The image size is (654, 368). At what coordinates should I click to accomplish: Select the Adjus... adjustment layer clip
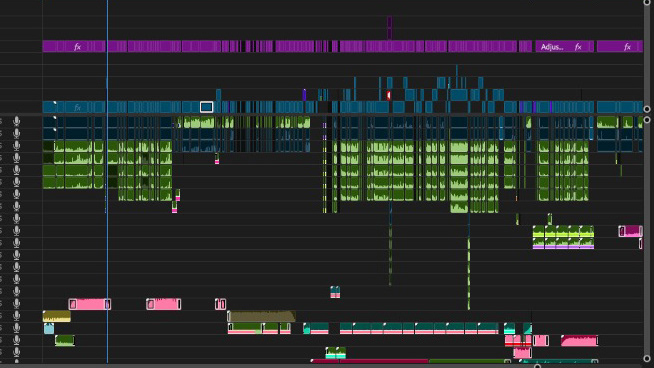click(x=564, y=46)
